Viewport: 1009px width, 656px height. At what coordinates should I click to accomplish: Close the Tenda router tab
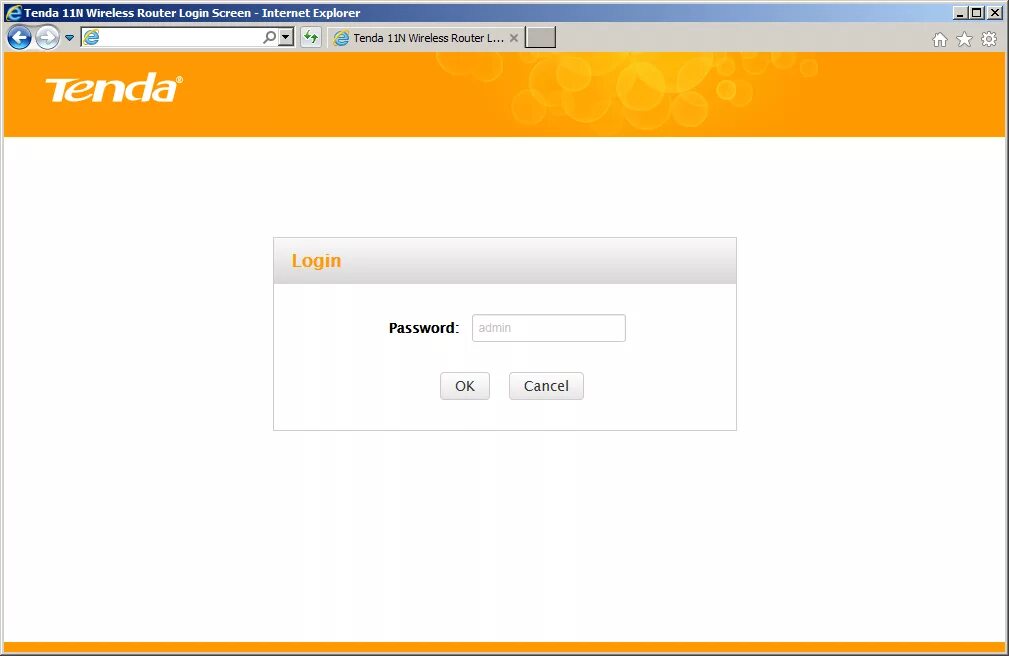pos(514,38)
